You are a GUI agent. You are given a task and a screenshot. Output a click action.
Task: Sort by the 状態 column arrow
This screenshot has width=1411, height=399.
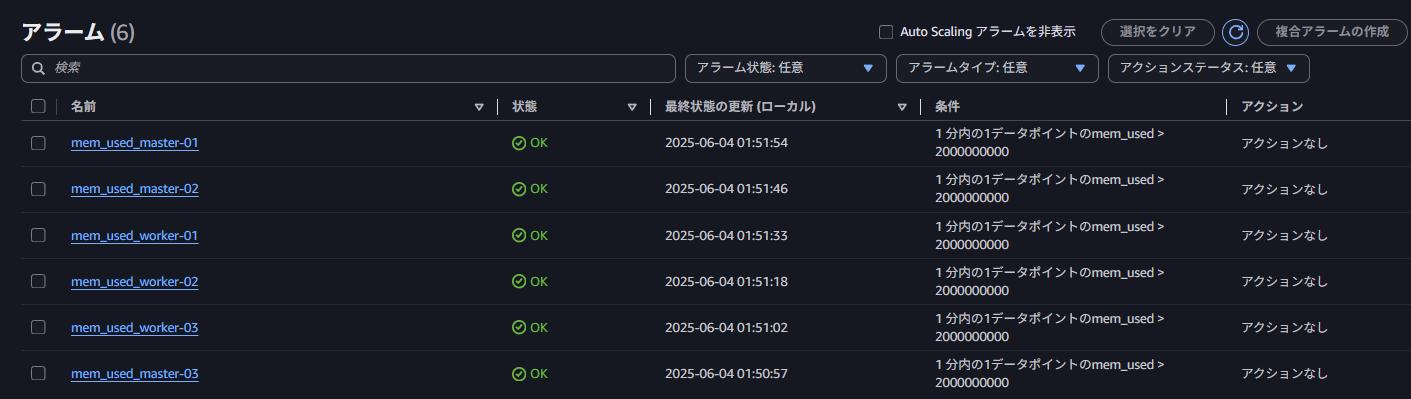(x=632, y=106)
